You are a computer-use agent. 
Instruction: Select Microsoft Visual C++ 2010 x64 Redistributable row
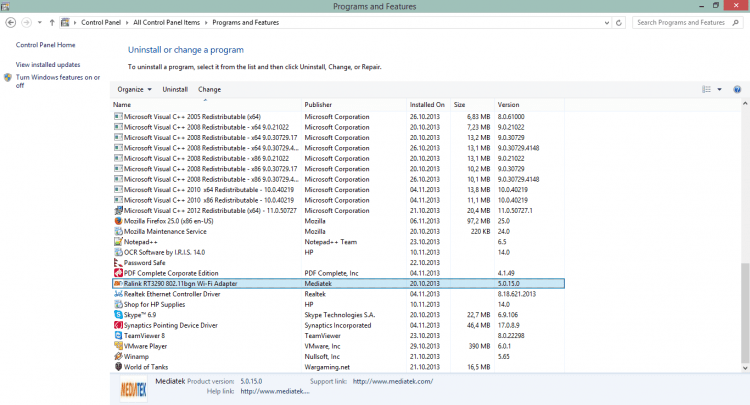coord(338,190)
